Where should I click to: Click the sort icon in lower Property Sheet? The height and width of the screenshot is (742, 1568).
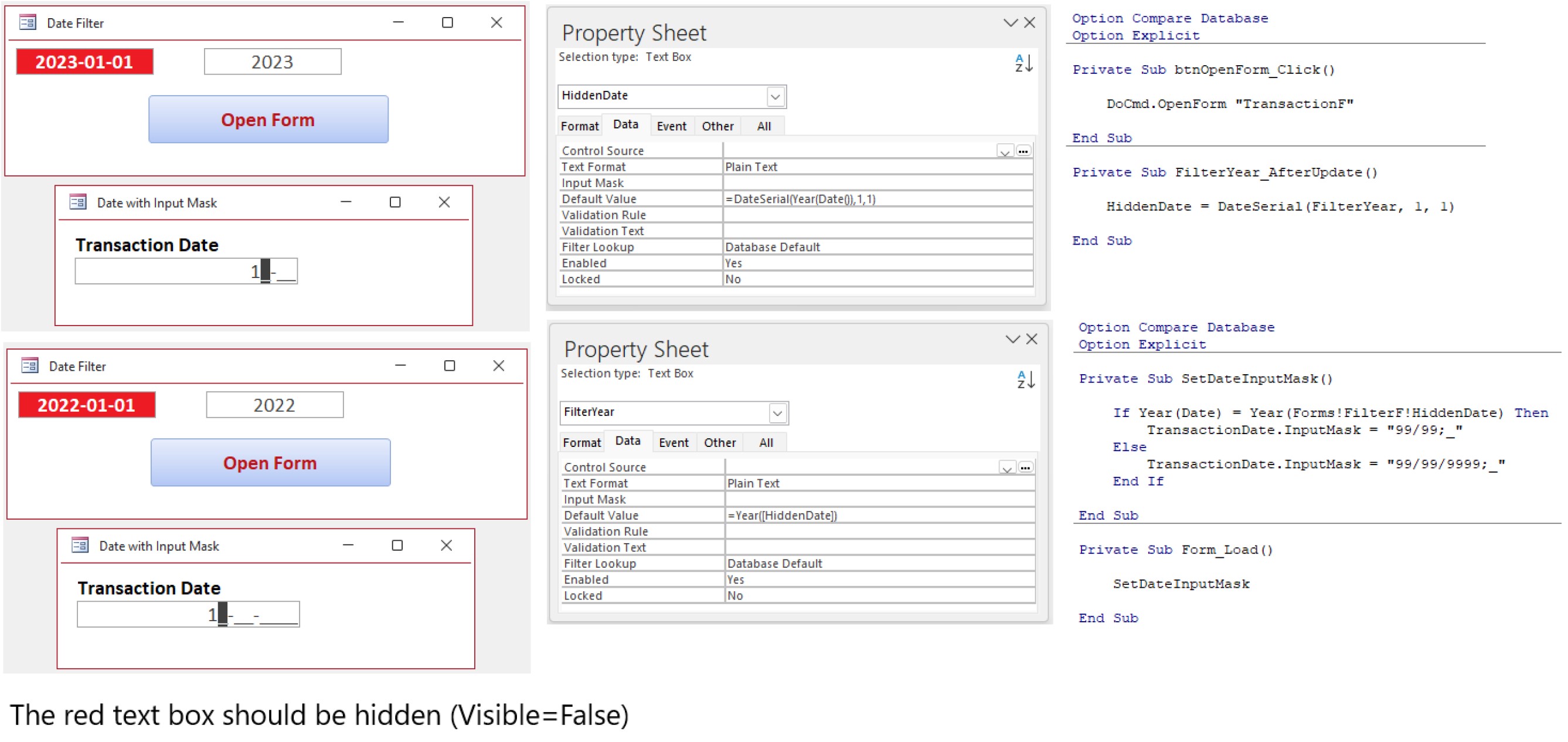pos(1026,379)
